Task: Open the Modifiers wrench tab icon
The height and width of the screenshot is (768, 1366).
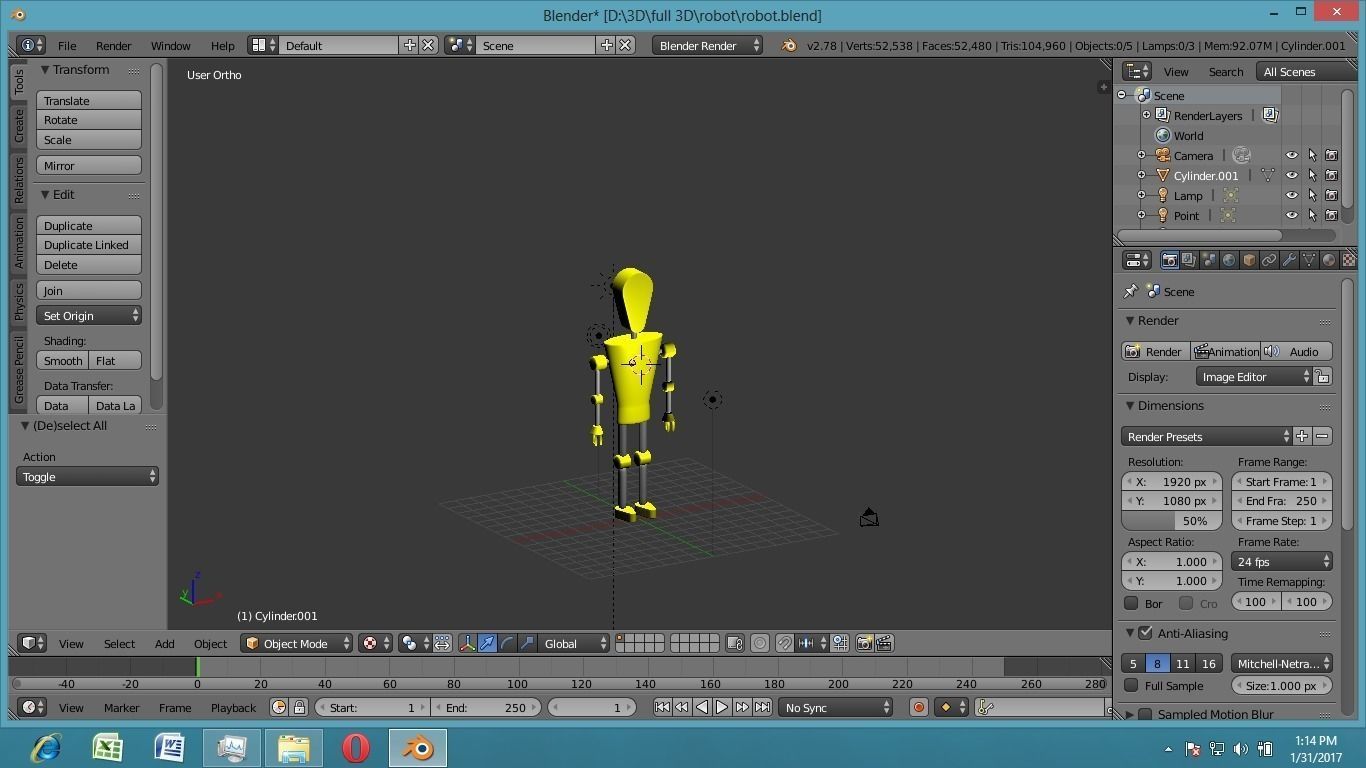Action: [x=1289, y=260]
